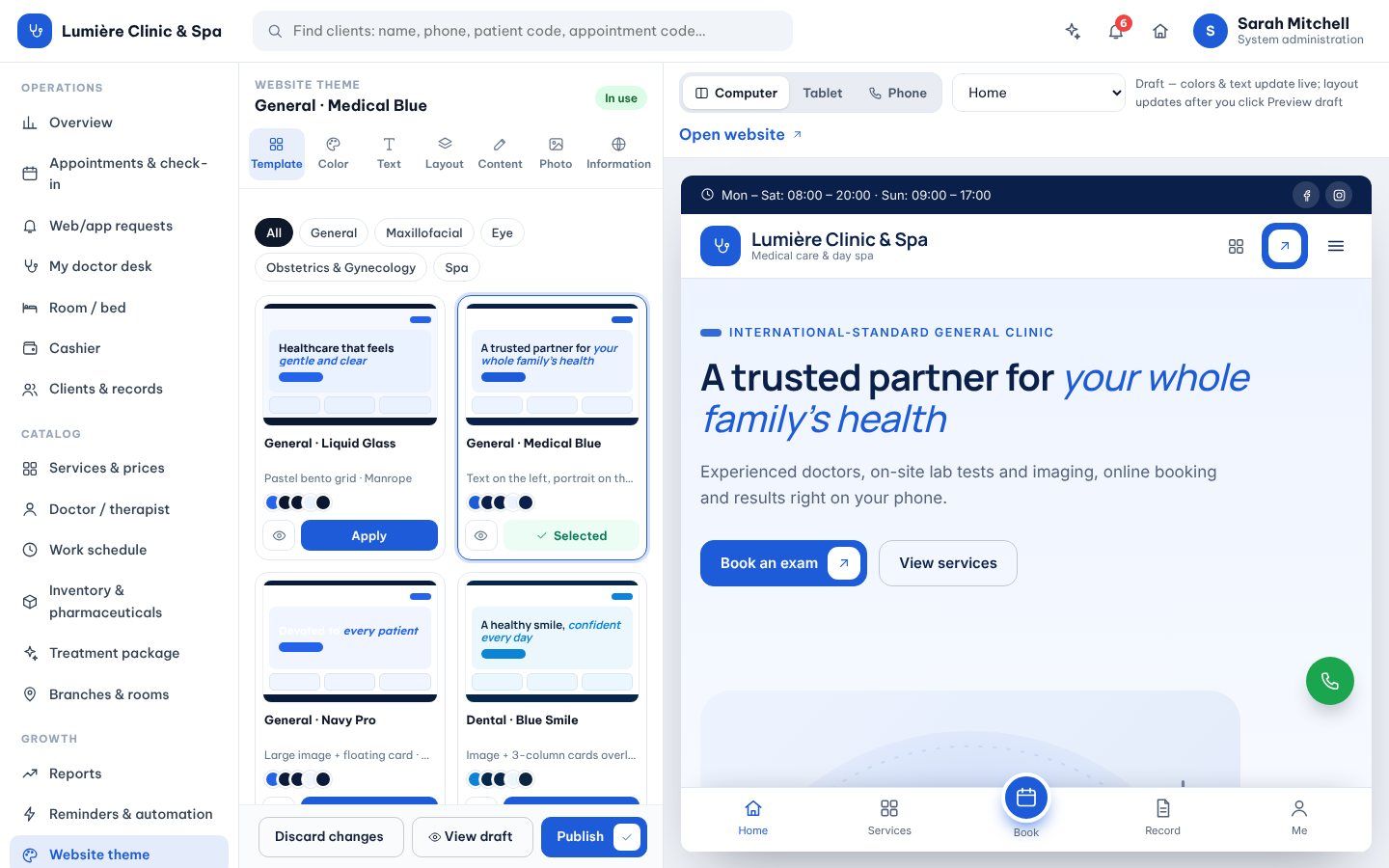Tap the Services icon in preview bottom bar
1389x868 pixels.
click(889, 808)
